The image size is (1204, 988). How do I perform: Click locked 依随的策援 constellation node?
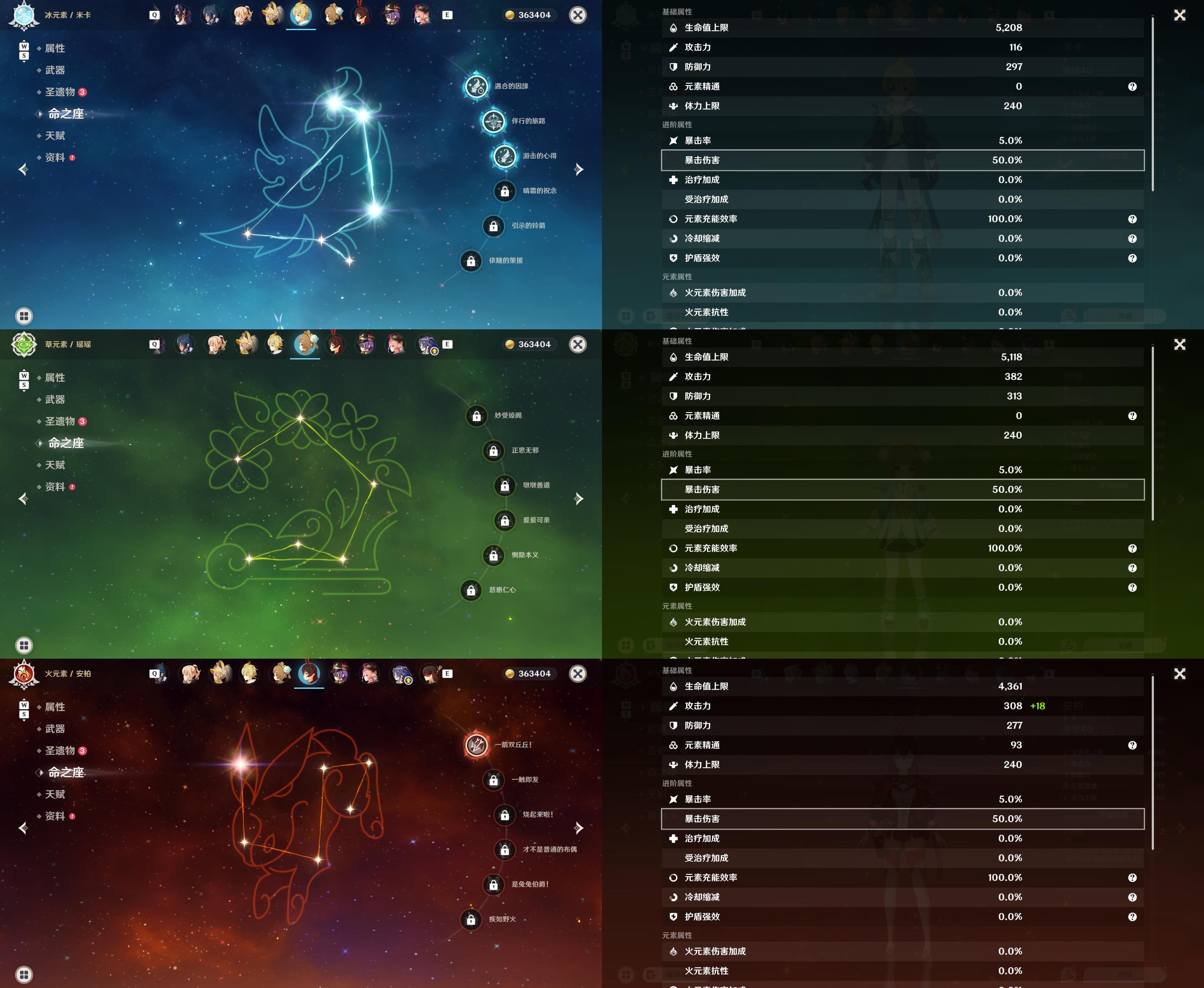471,261
